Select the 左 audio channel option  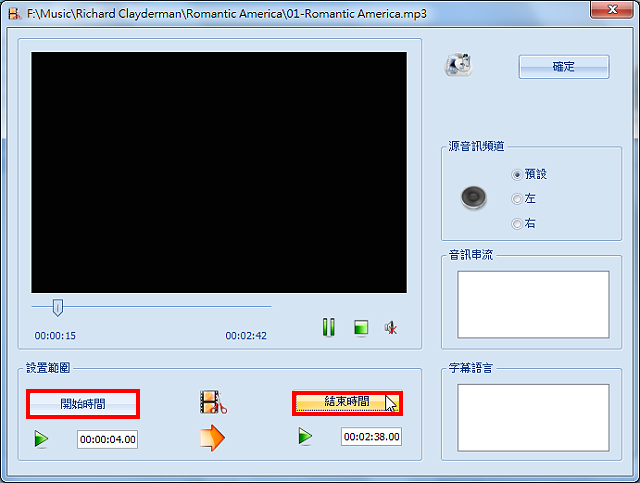(x=523, y=199)
